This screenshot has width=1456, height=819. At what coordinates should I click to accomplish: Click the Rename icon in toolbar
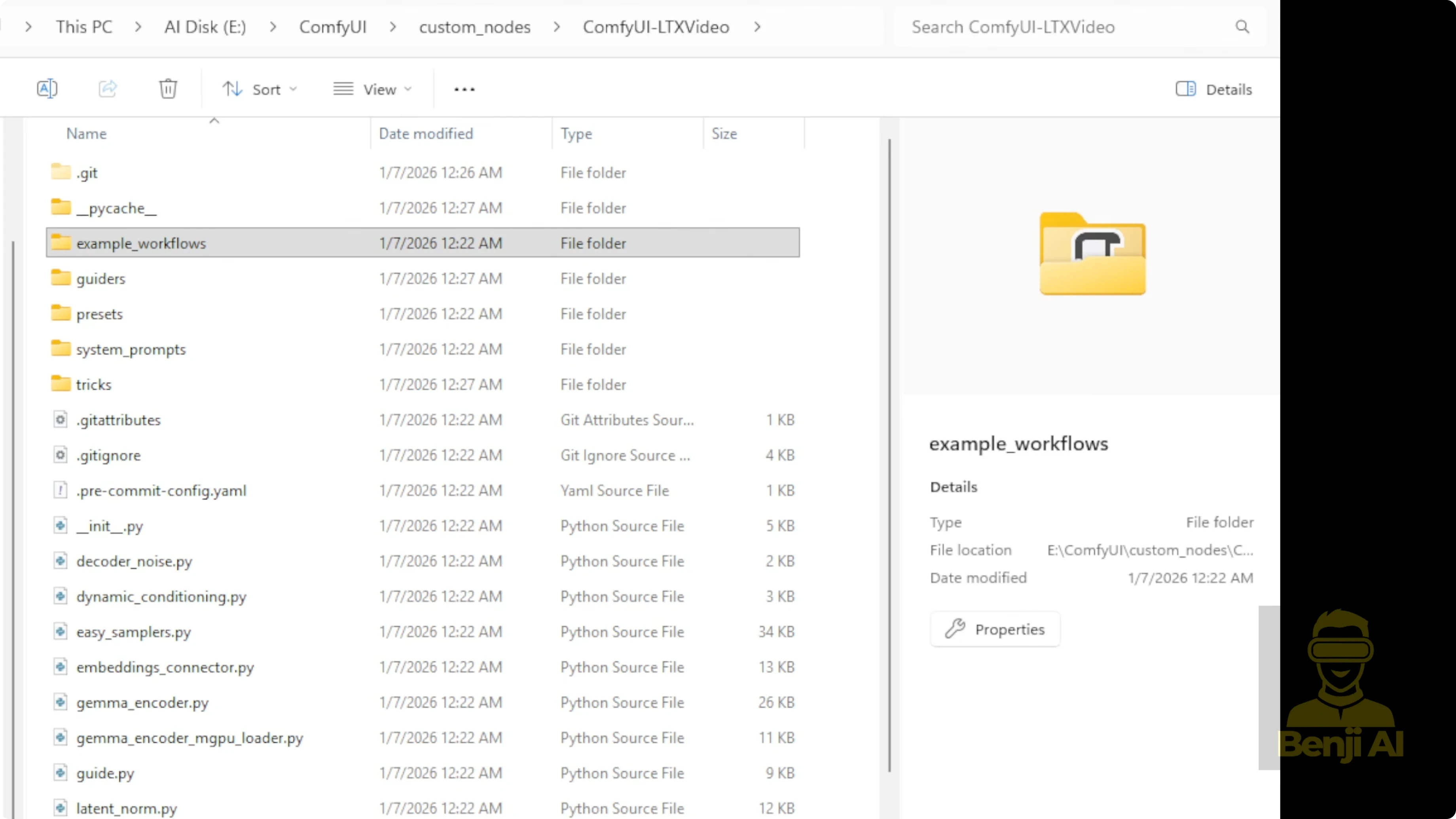(47, 89)
